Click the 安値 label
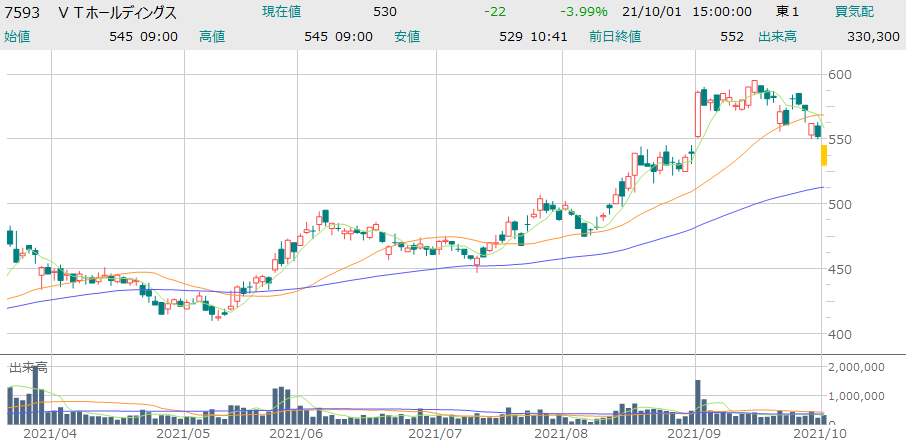This screenshot has width=906, height=445. coord(407,36)
